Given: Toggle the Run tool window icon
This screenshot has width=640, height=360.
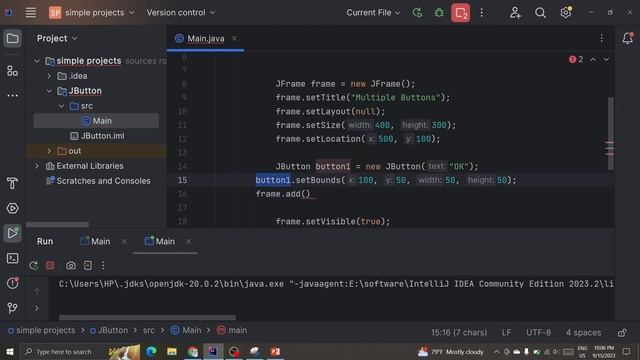Looking at the screenshot, I should [12, 233].
